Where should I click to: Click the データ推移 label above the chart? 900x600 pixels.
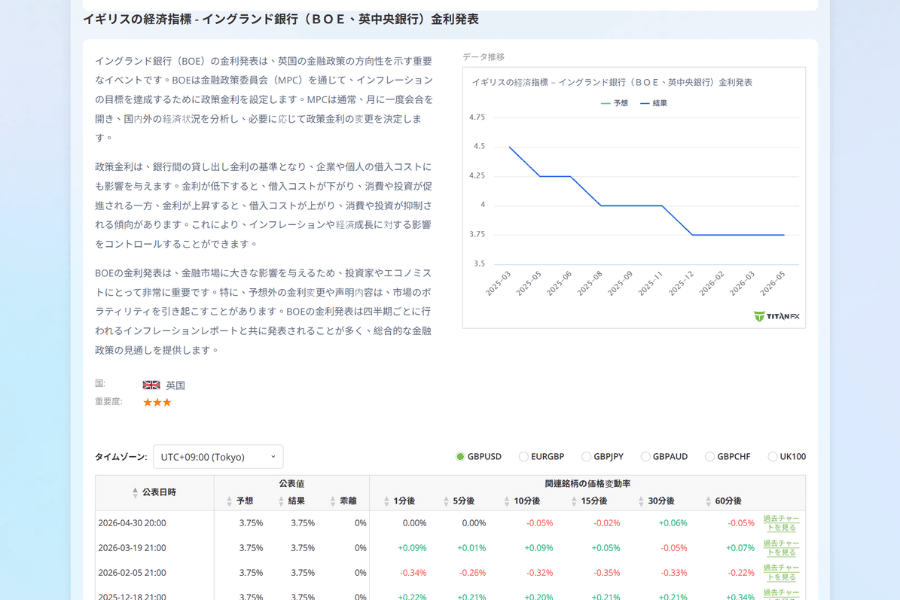pos(483,57)
